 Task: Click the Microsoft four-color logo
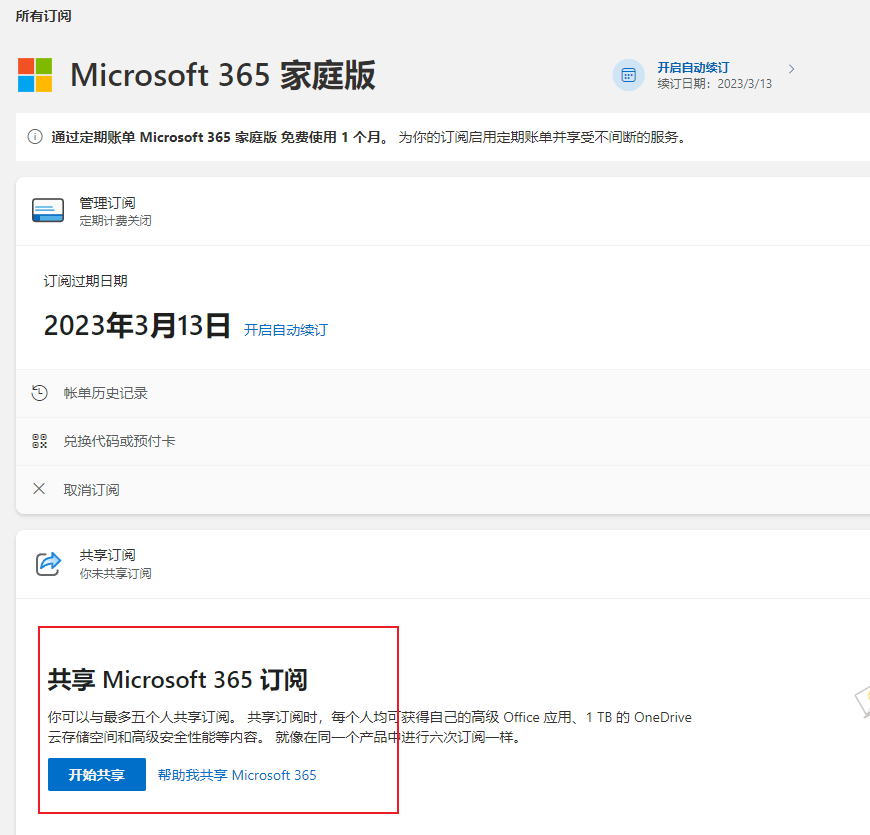(x=35, y=75)
